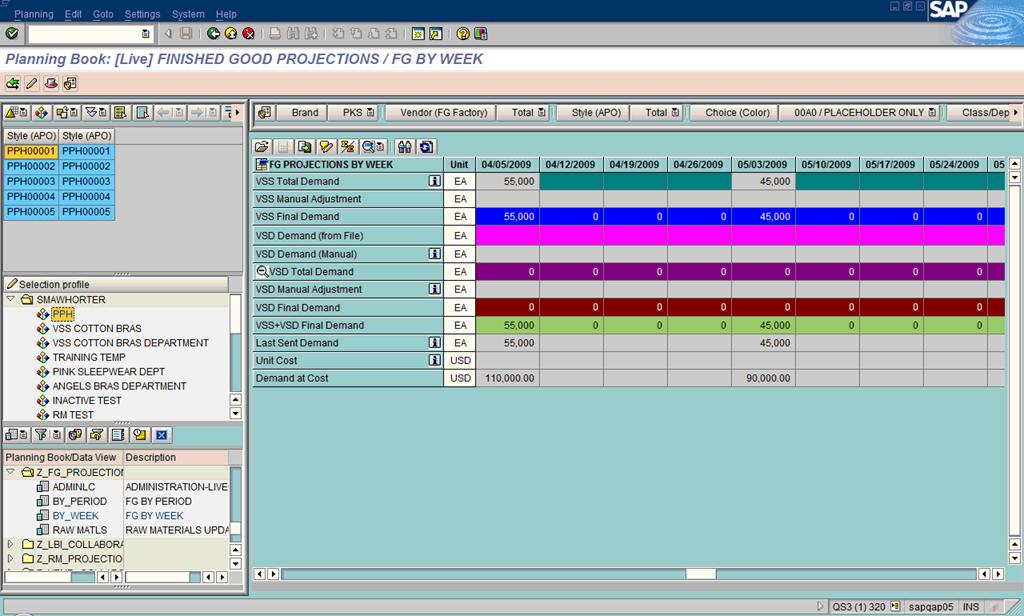1024x616 pixels.
Task: Click the Hide Selector green arrow icon
Action: (x=12, y=83)
